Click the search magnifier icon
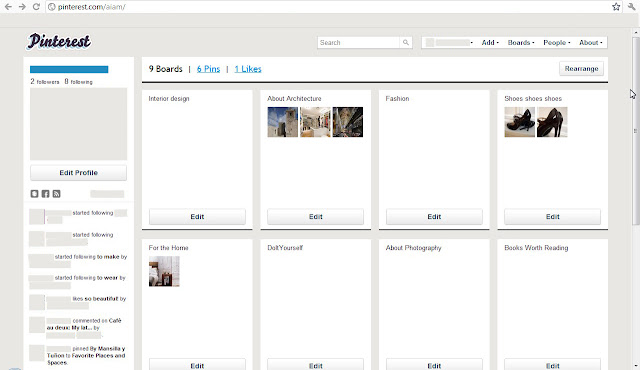Screen dimensions: 640x370 point(406,42)
